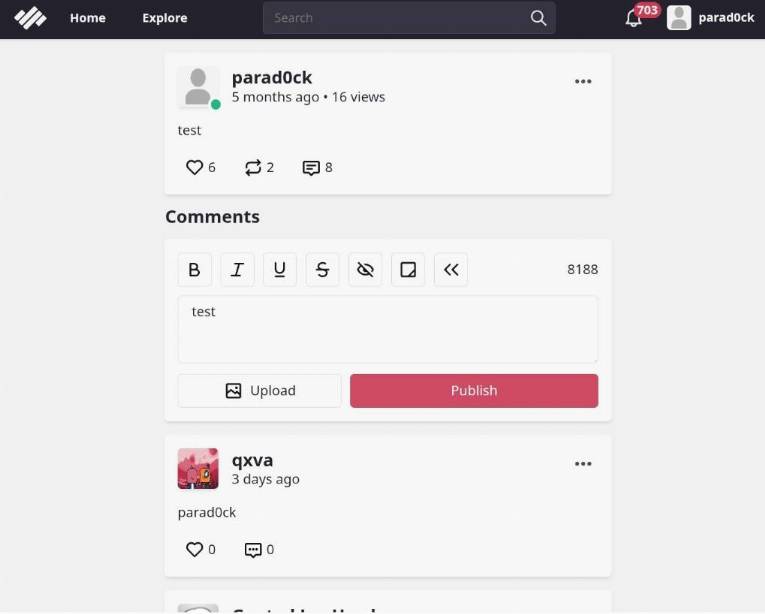Toggle the spoiler crossed-eye icon
Screen dimensions: 765x614
point(365,269)
